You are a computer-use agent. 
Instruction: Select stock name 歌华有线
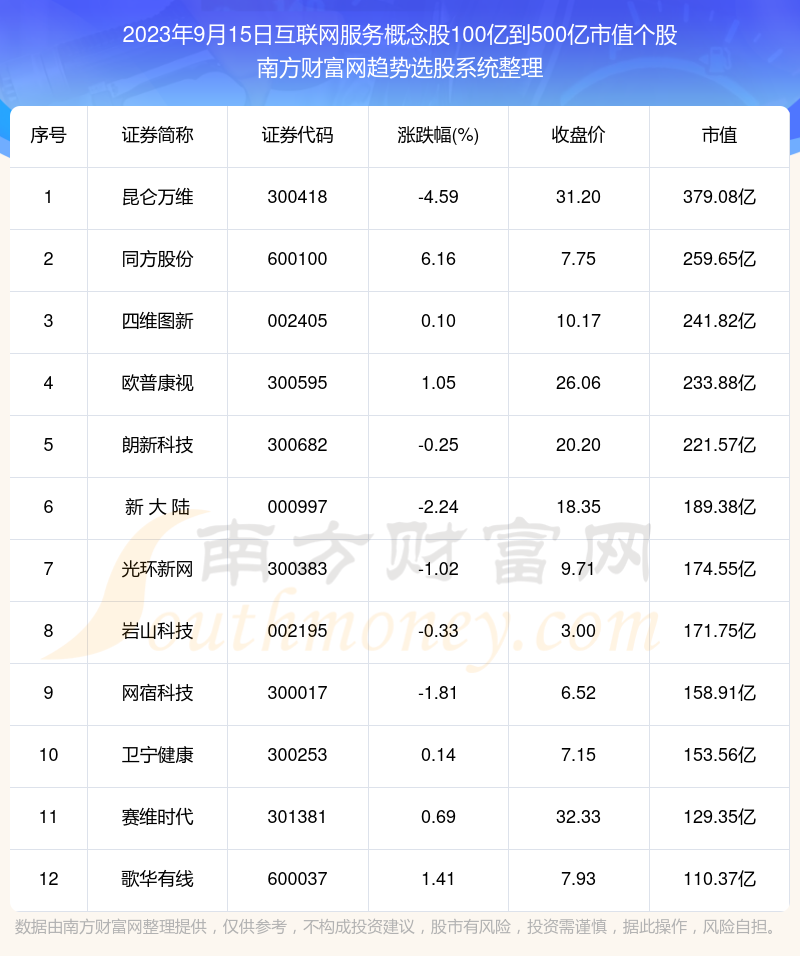click(x=157, y=879)
